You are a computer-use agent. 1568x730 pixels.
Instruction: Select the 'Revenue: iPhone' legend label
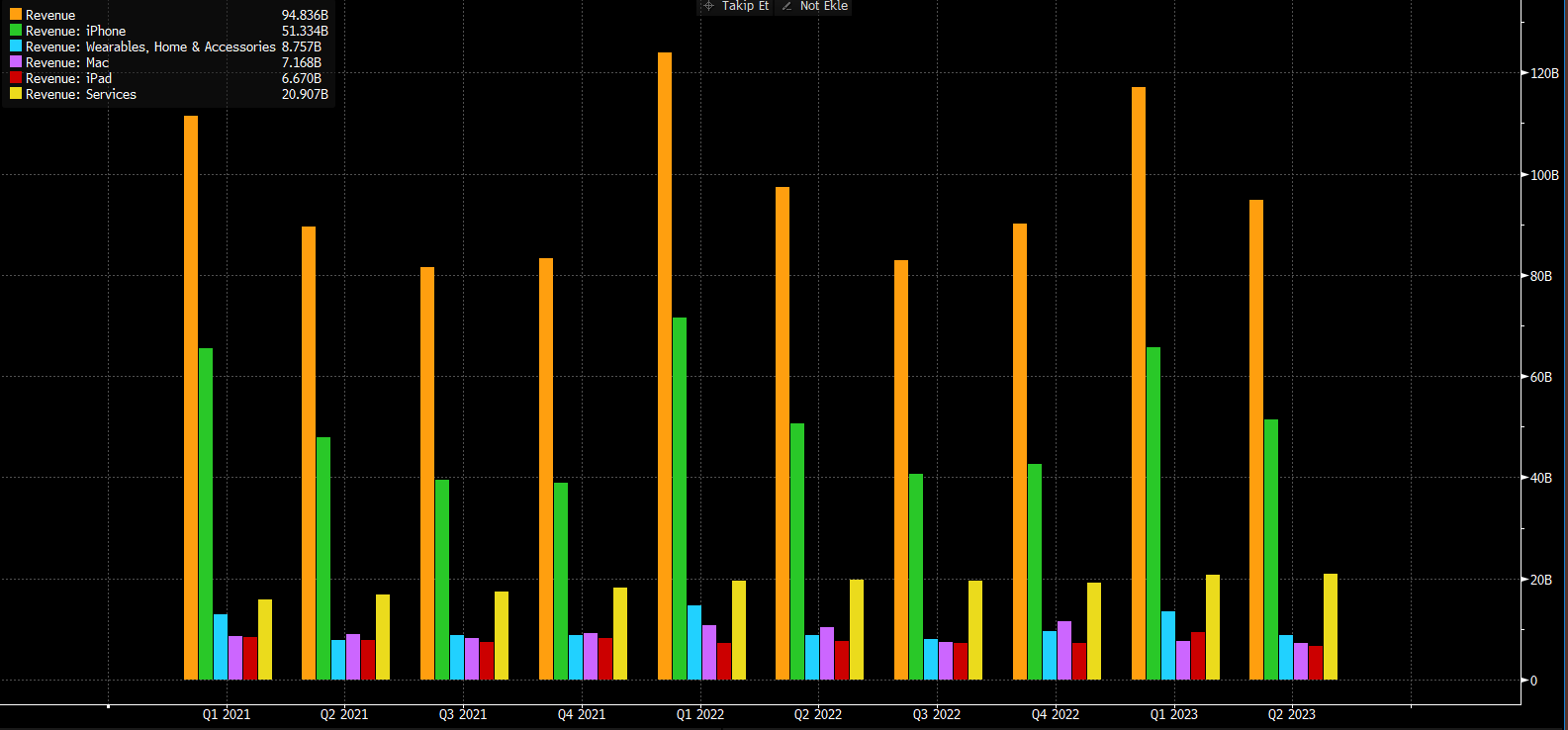75,31
